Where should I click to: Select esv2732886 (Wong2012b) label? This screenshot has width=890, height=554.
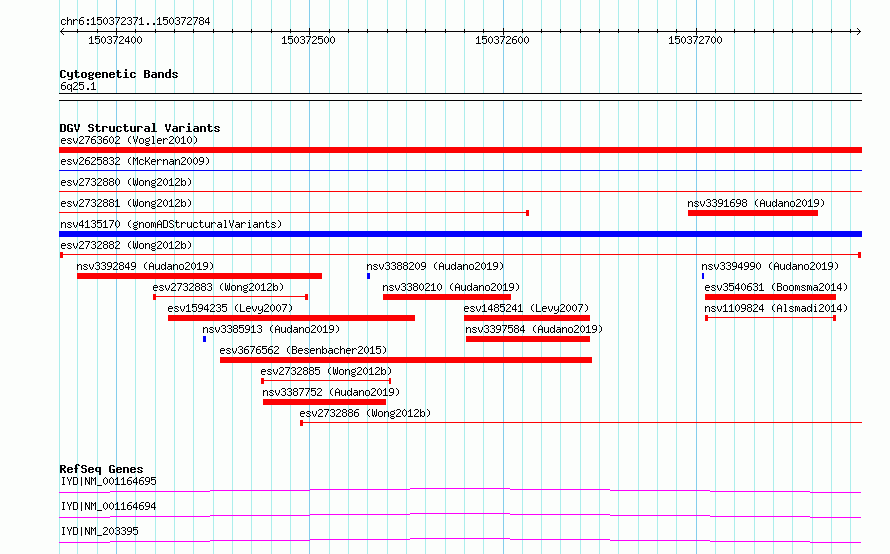click(x=365, y=413)
